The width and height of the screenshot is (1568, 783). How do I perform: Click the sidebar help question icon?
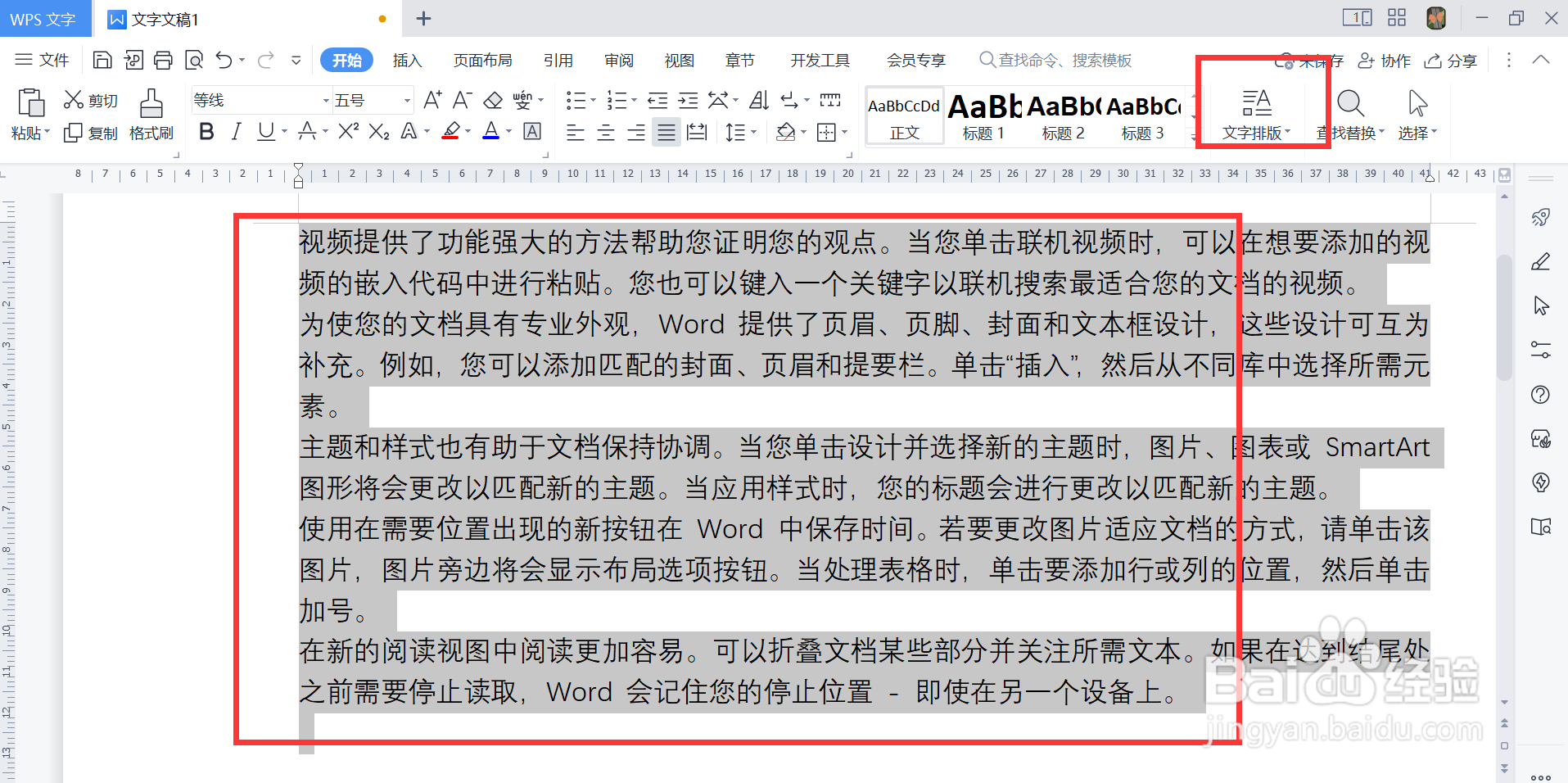click(1540, 395)
